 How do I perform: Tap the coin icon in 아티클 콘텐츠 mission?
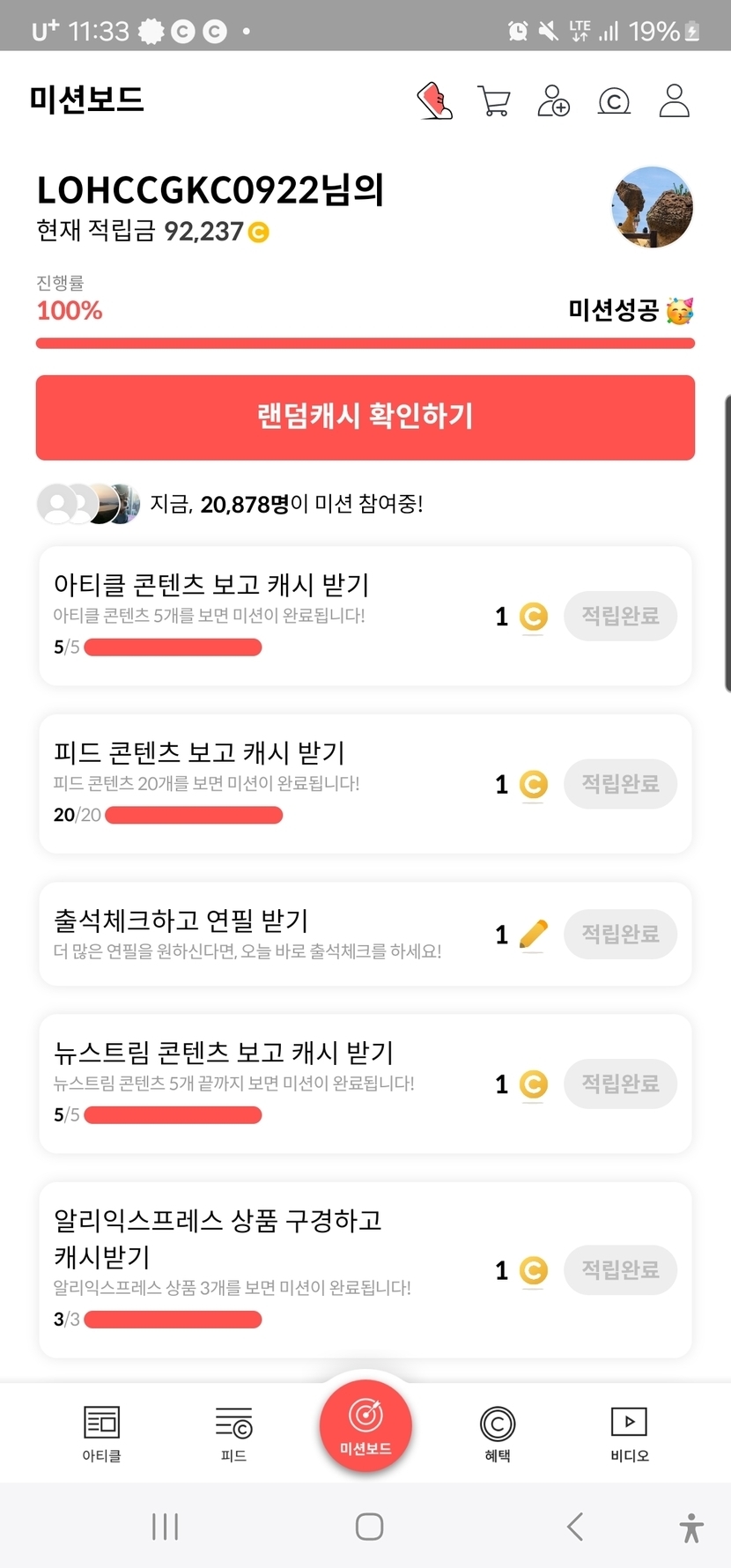(x=533, y=617)
